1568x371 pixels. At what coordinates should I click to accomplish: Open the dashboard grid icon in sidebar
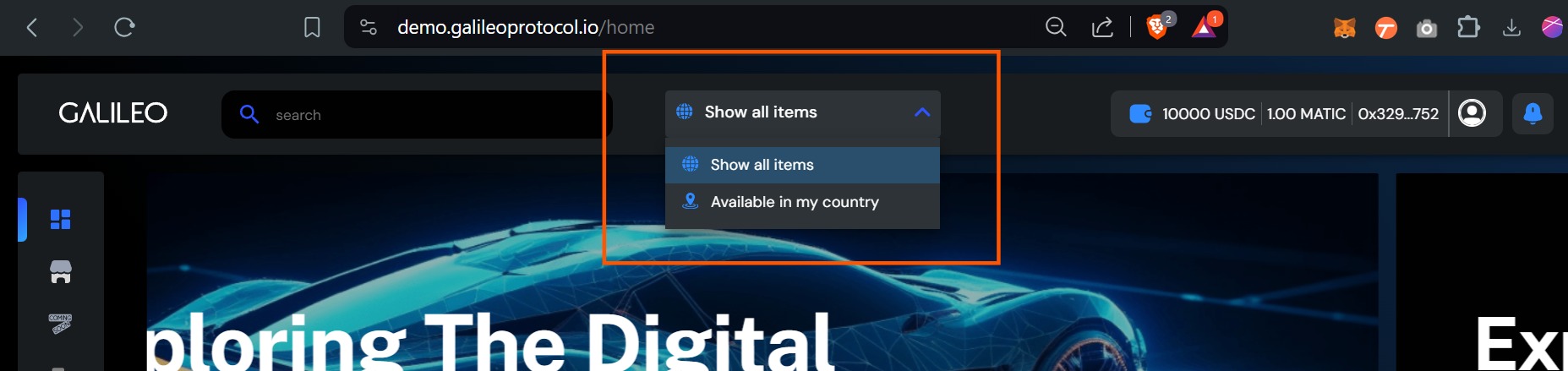(61, 220)
